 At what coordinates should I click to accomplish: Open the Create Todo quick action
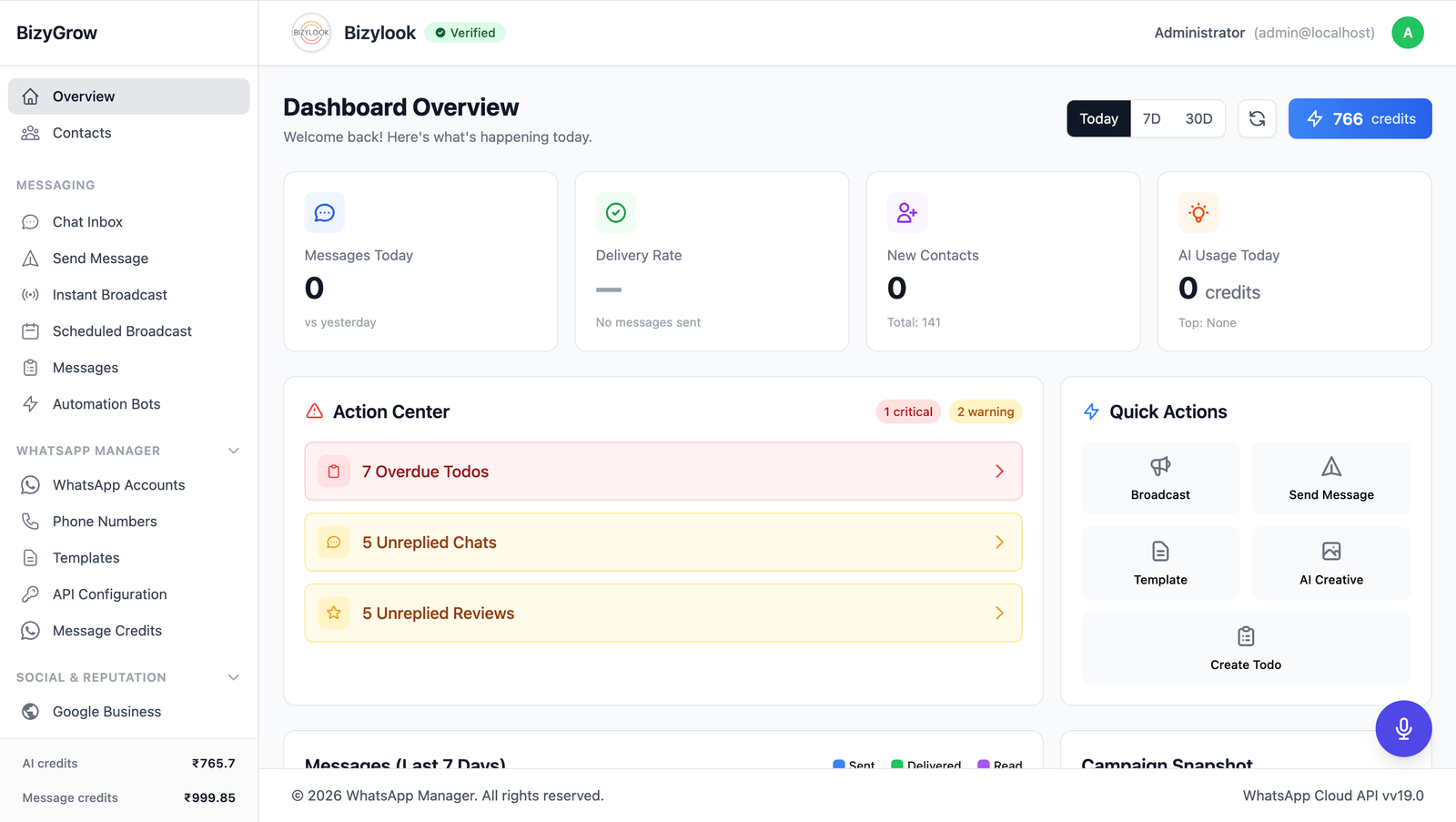[1245, 648]
